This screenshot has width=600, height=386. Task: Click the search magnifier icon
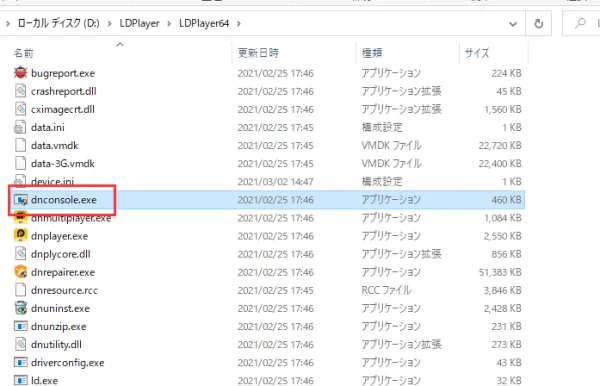pos(580,23)
